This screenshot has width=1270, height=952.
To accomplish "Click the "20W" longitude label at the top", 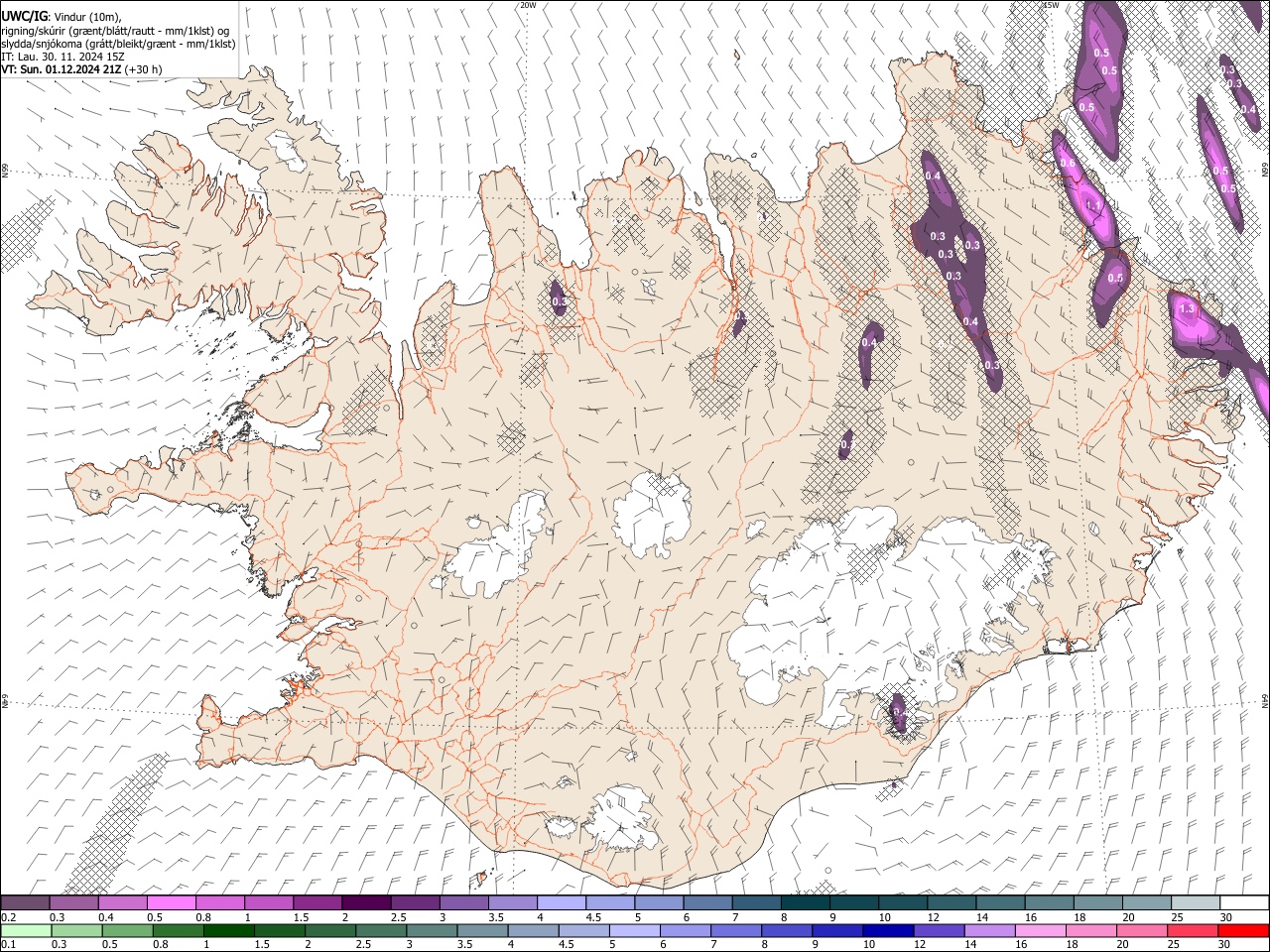I will [x=528, y=5].
